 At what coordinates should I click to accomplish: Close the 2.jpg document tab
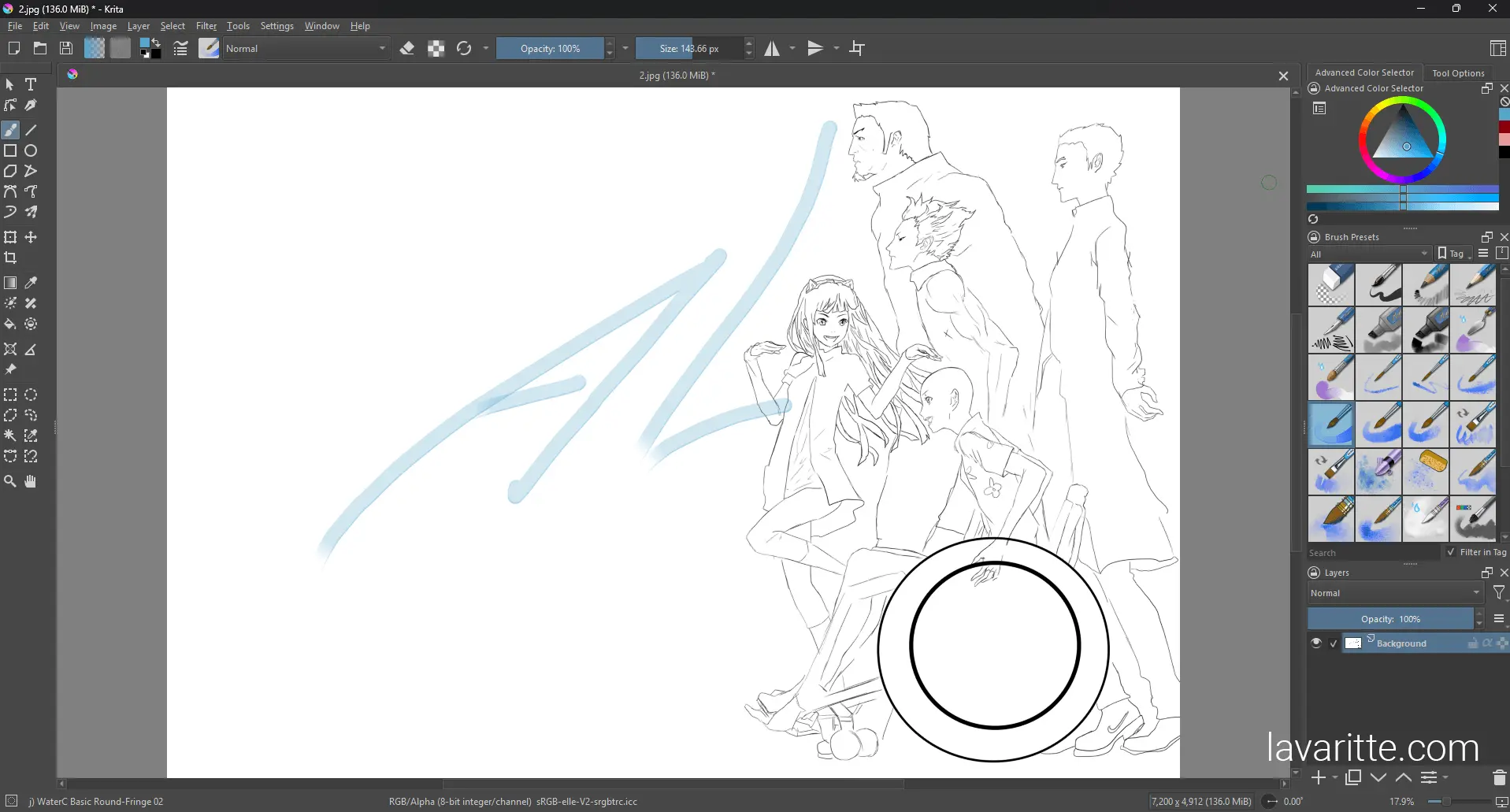(1283, 76)
